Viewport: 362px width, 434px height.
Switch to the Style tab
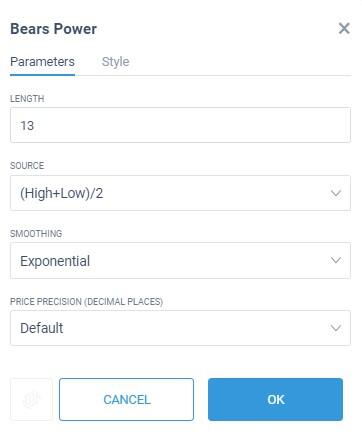click(115, 62)
